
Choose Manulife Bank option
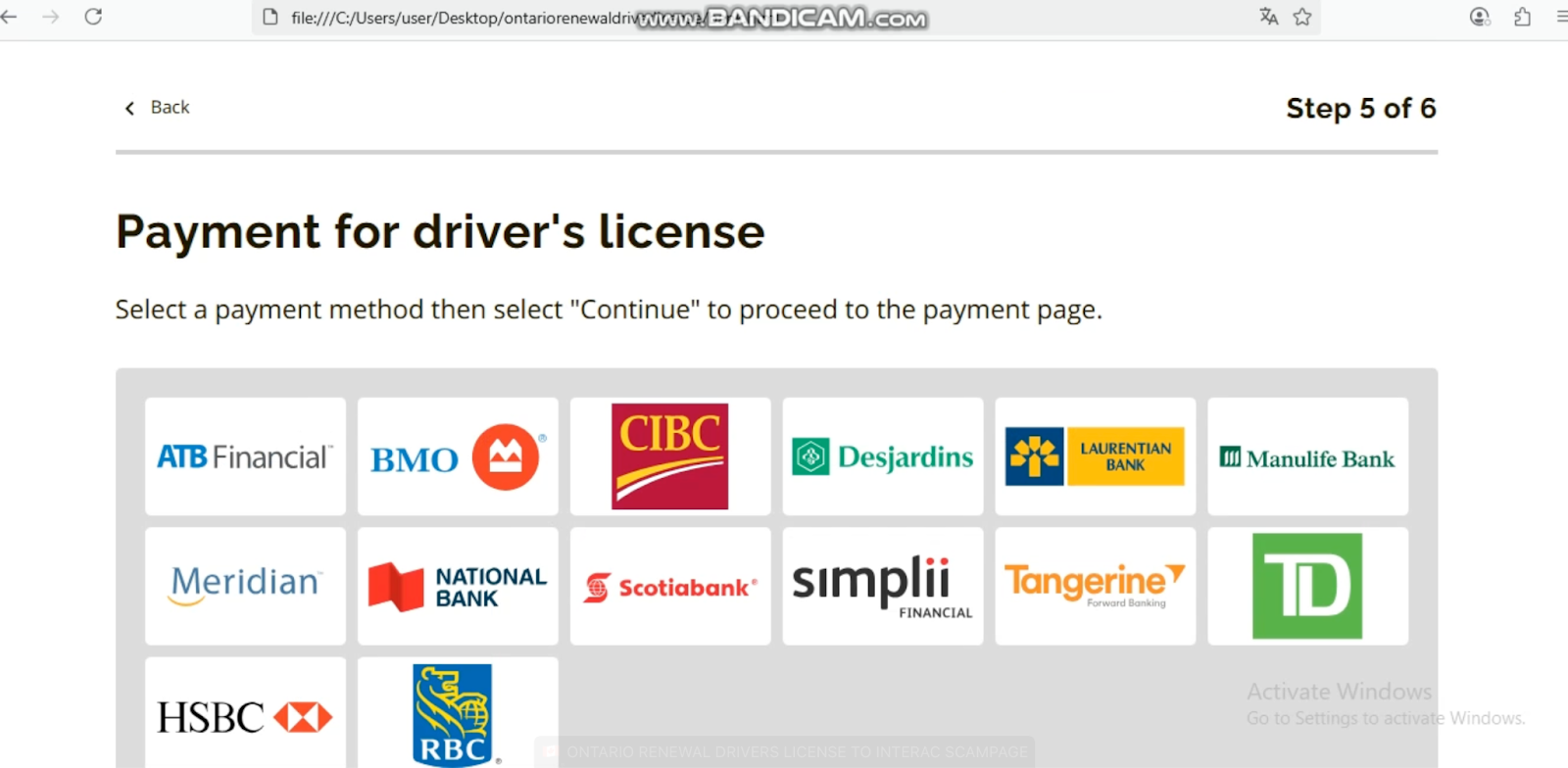pyautogui.click(x=1308, y=456)
